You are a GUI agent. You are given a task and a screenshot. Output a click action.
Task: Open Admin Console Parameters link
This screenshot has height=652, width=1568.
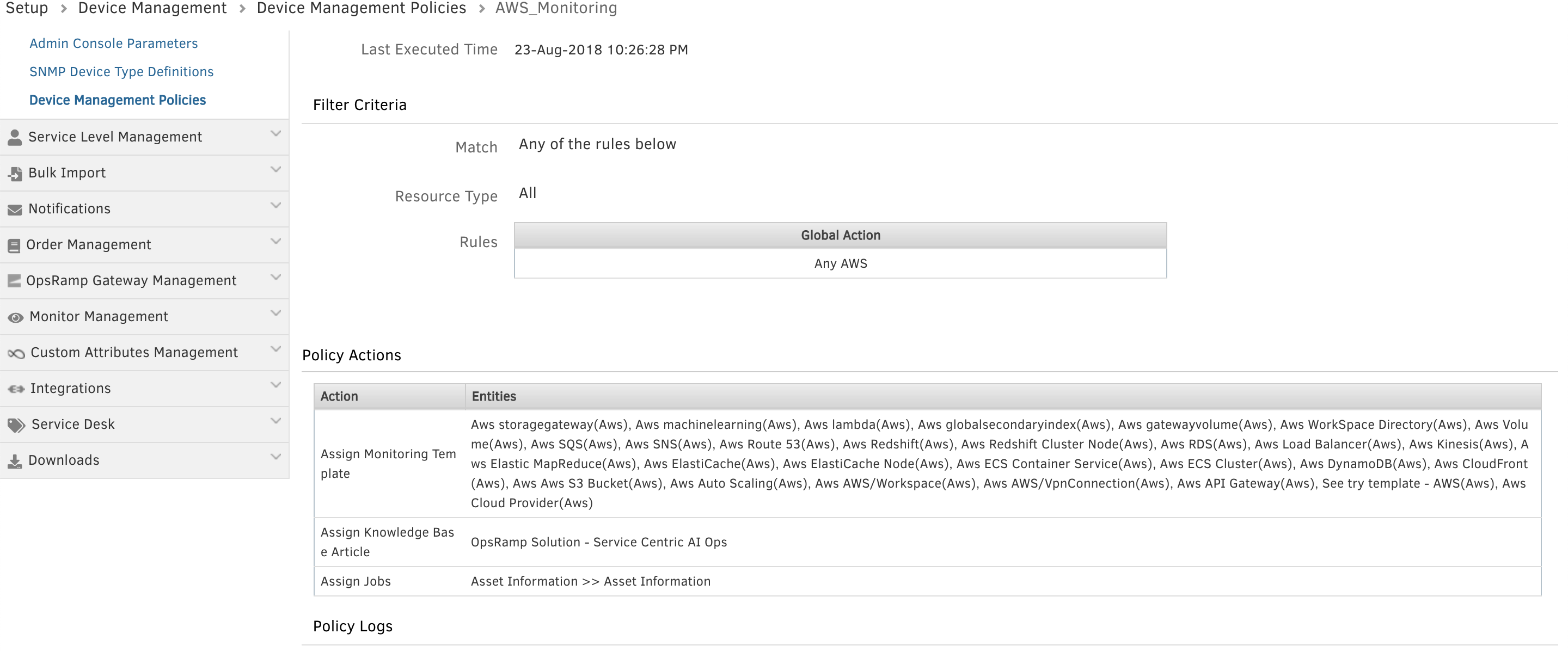(113, 43)
